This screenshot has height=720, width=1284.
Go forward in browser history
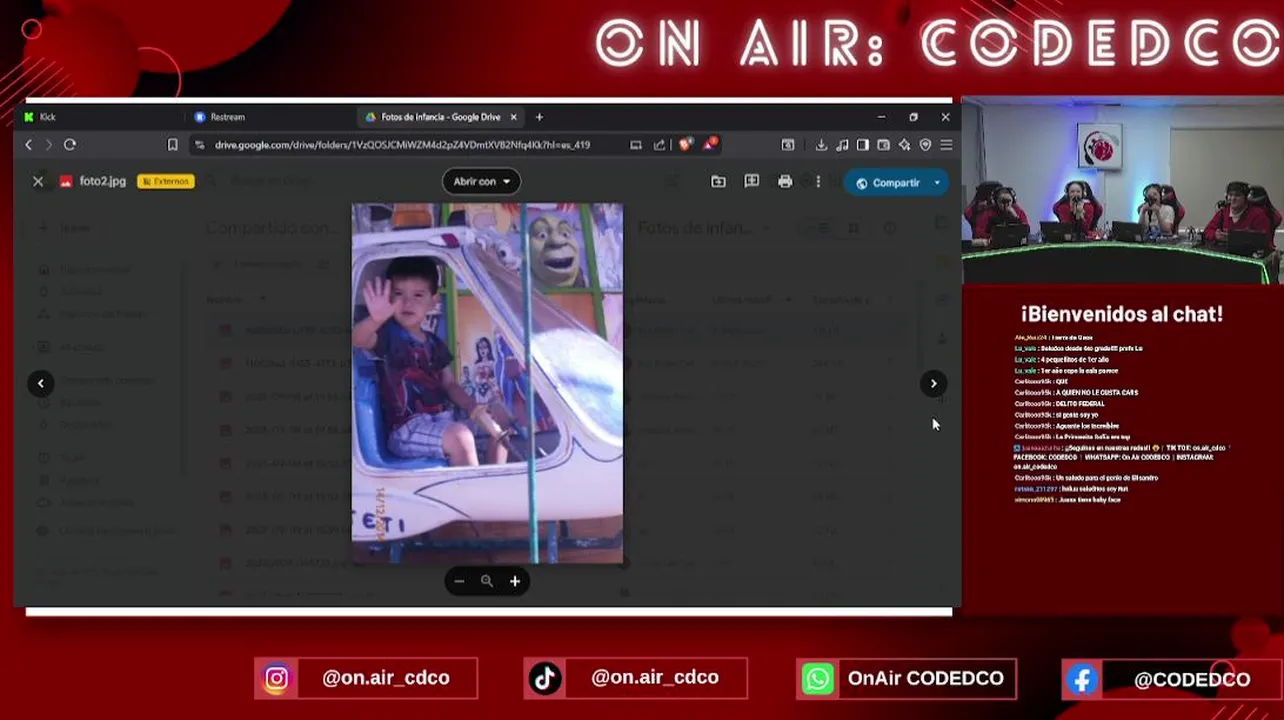click(x=48, y=145)
